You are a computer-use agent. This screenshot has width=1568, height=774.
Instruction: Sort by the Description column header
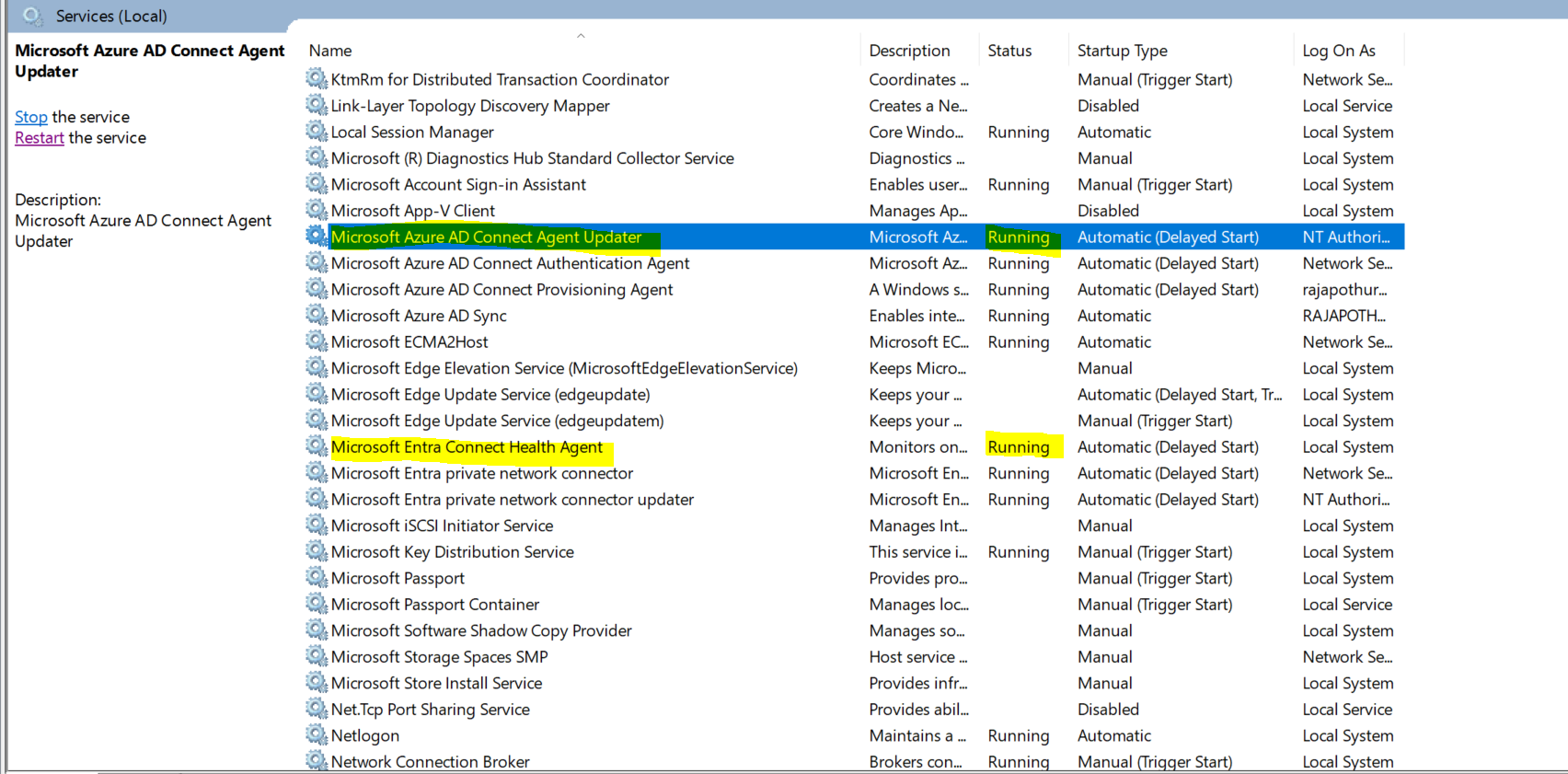click(909, 51)
